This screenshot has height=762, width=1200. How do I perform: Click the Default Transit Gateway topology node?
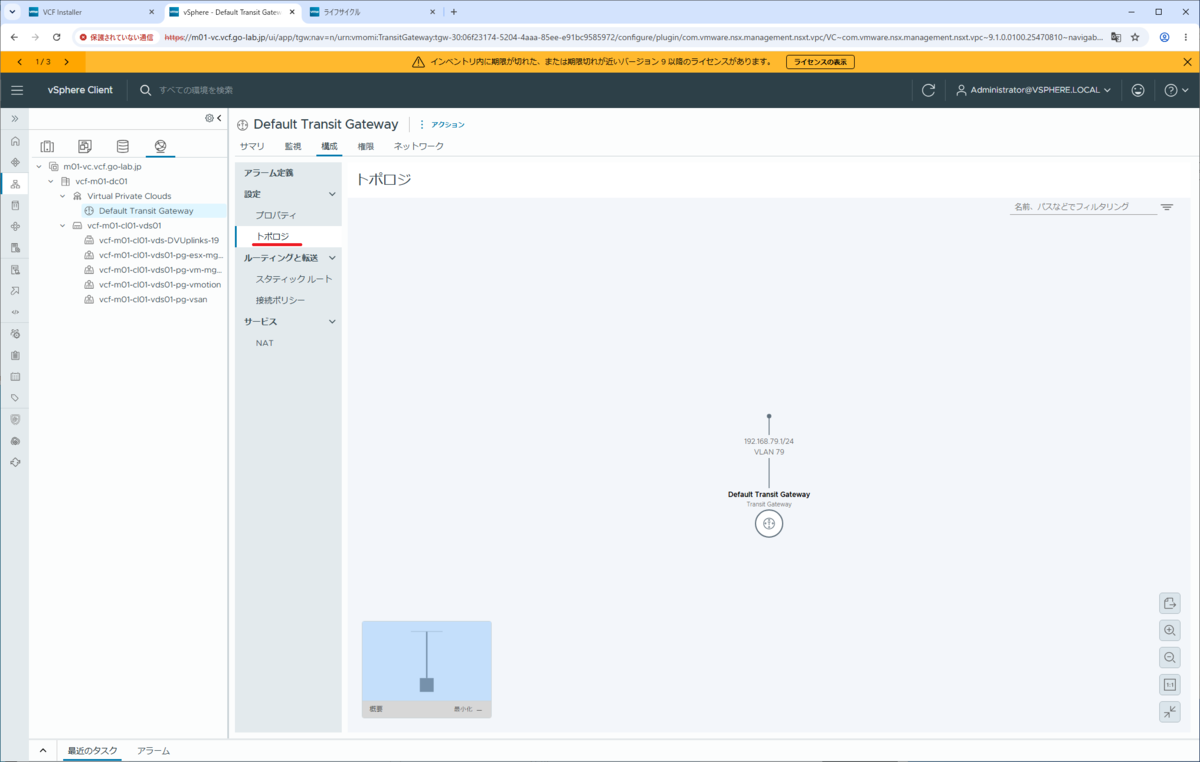(769, 524)
